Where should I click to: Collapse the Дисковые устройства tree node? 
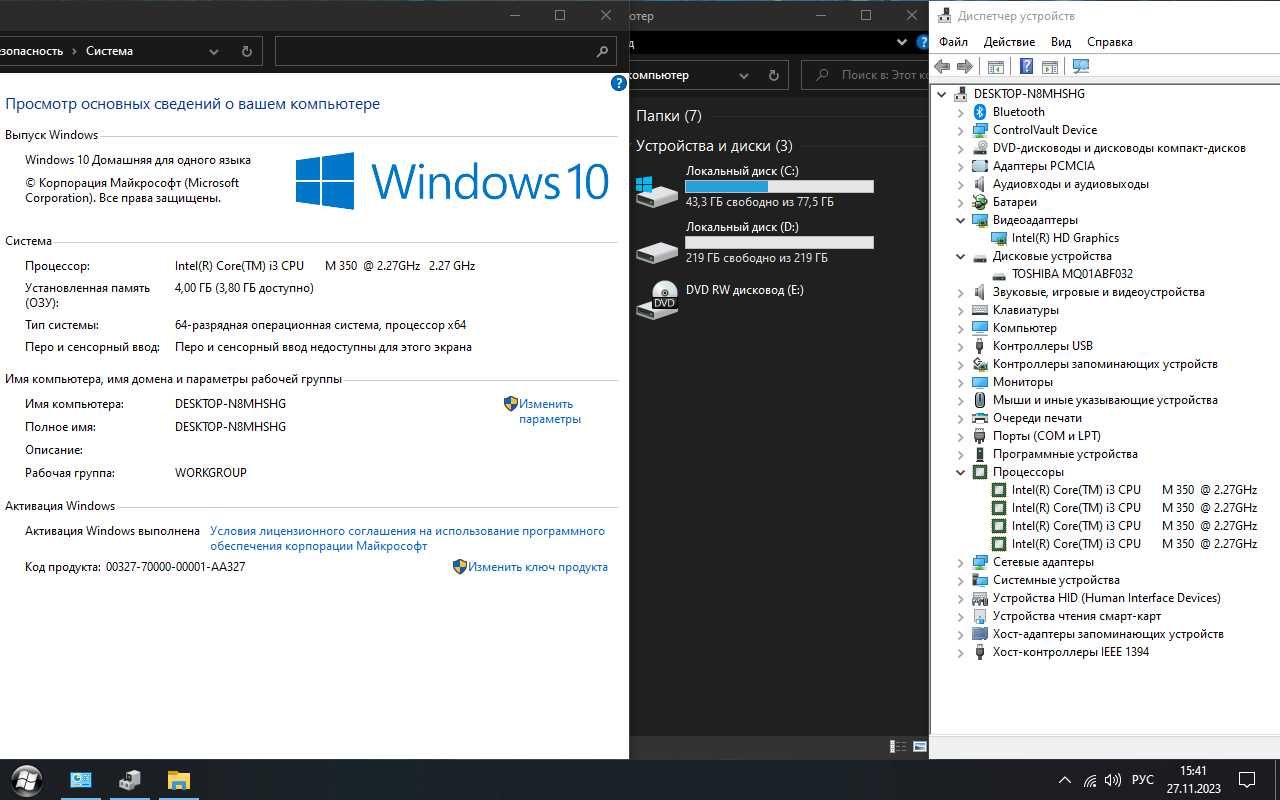point(961,256)
